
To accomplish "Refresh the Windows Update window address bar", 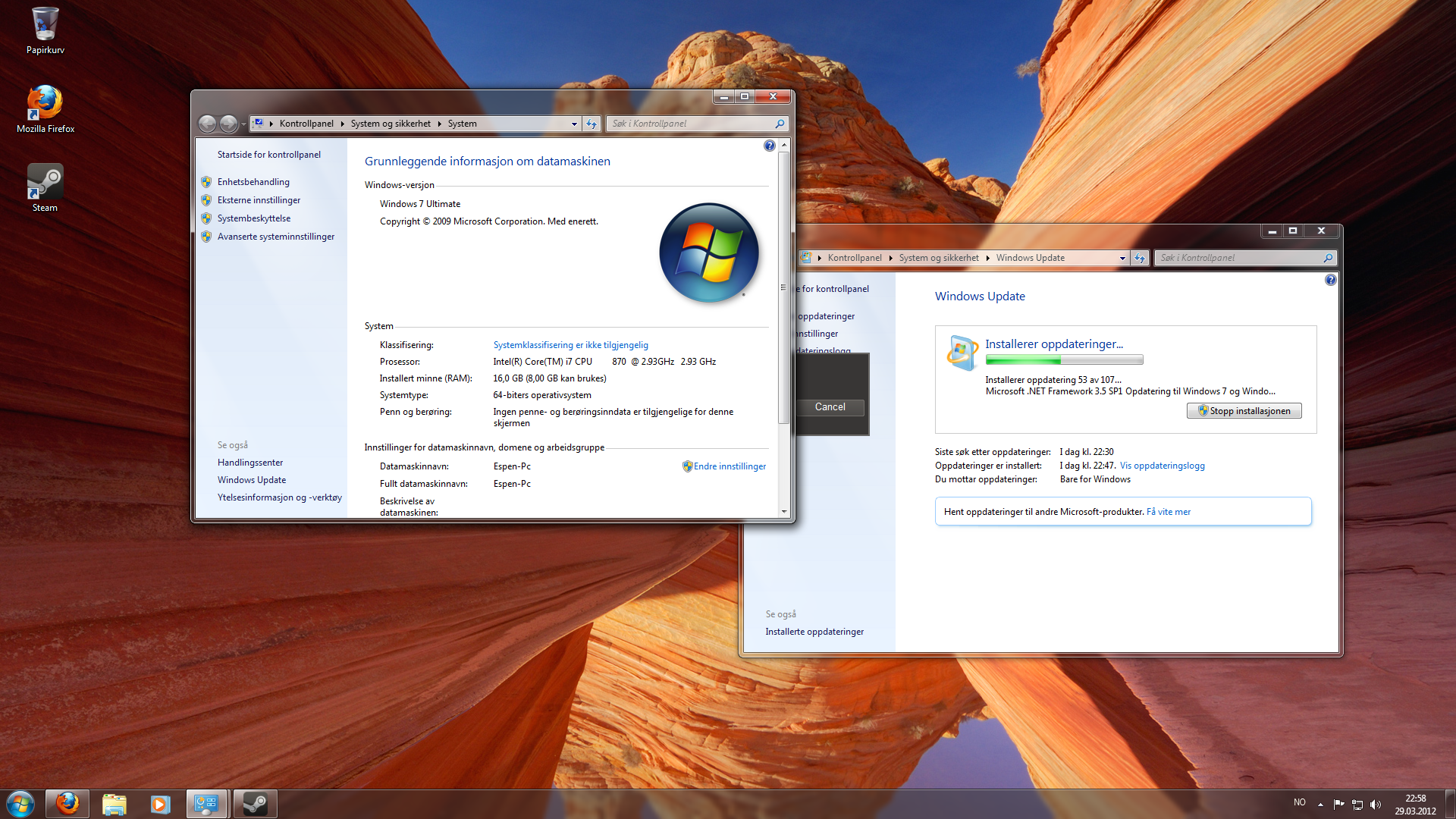I will [1140, 258].
